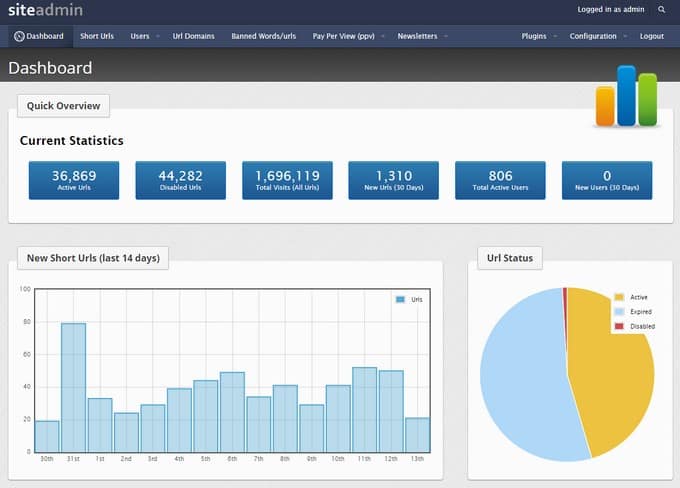Open the Short Urls menu item
The height and width of the screenshot is (488, 680).
pyautogui.click(x=97, y=36)
